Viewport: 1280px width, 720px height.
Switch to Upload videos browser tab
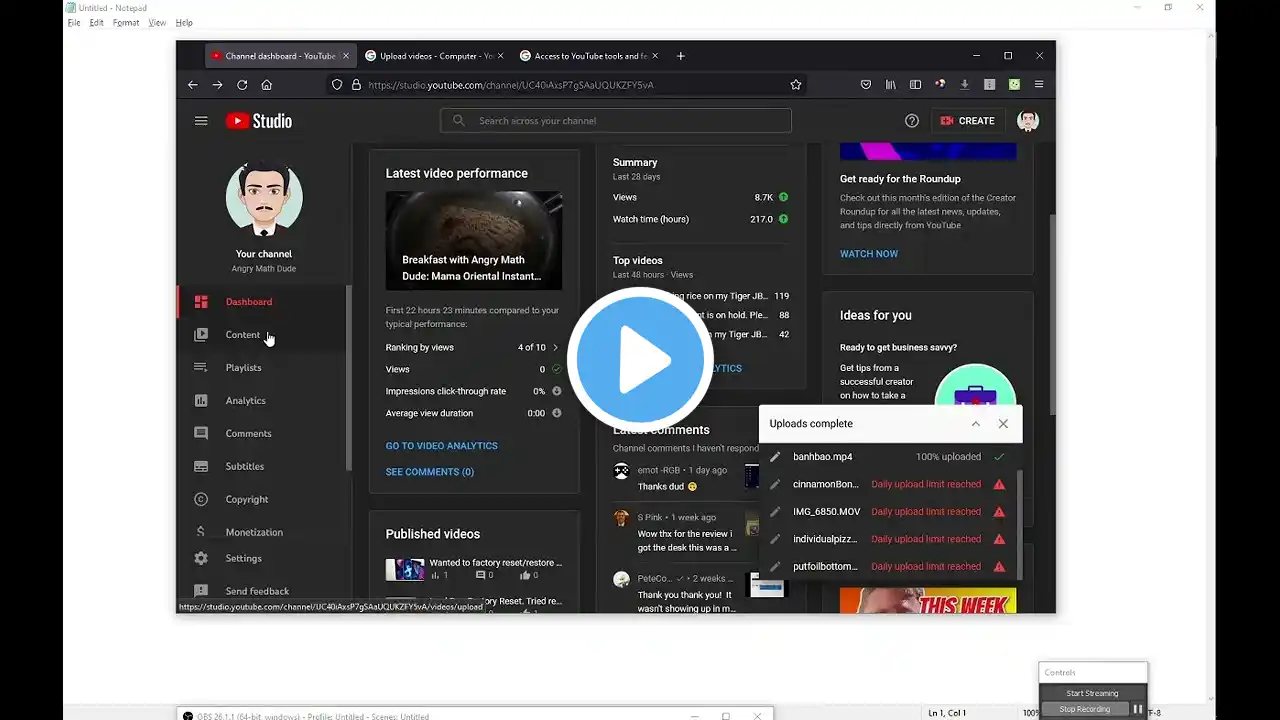pos(434,56)
